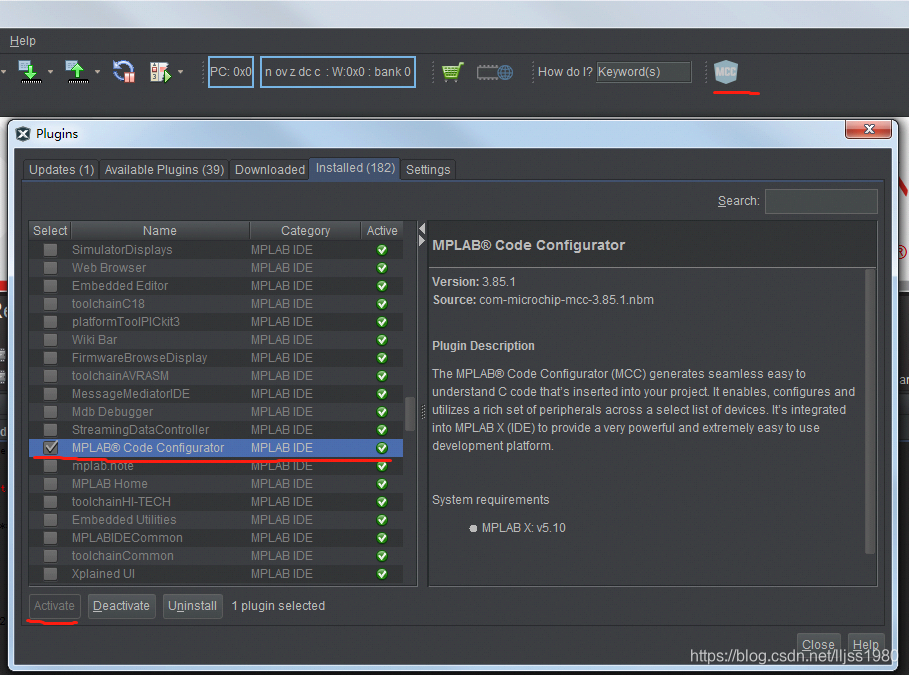Check the Wiki Bar select checkbox

click(50, 340)
